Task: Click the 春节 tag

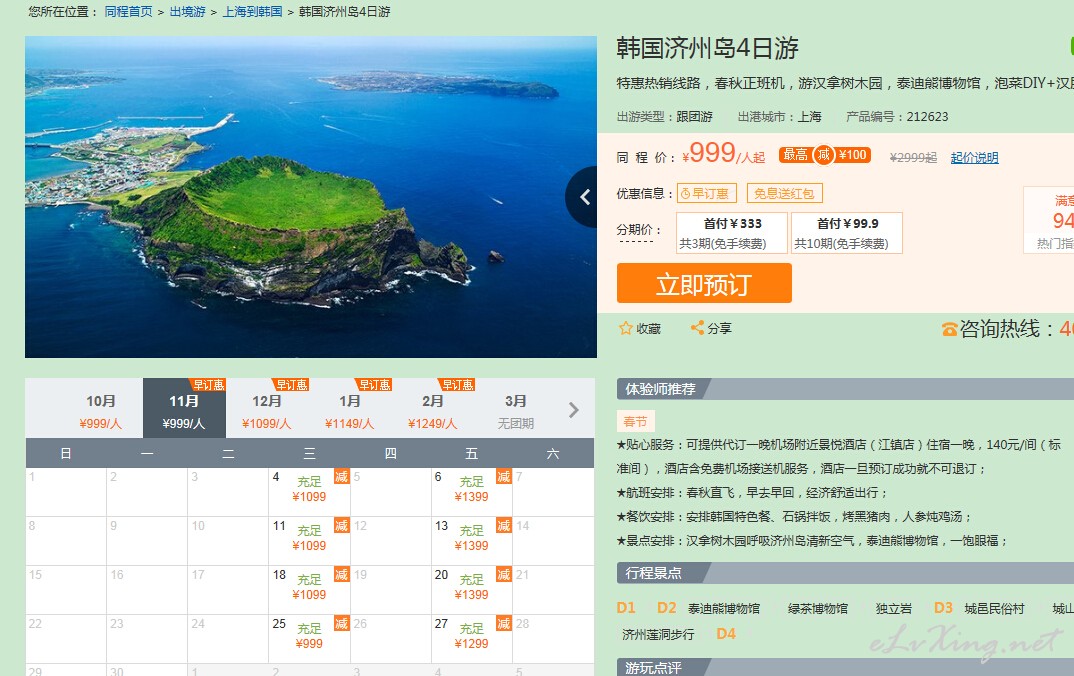Action: pyautogui.click(x=635, y=421)
